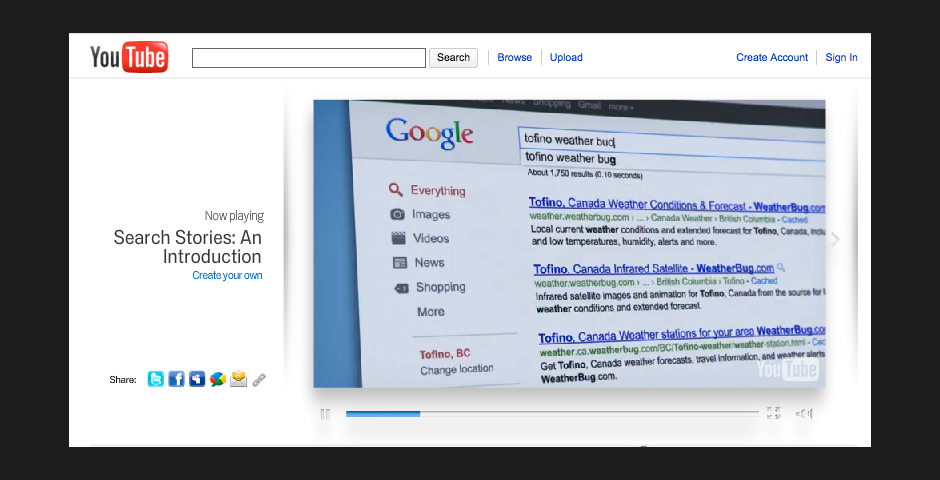Viewport: 940px width, 480px height.
Task: Share the video via Google Buzz
Action: 218,379
